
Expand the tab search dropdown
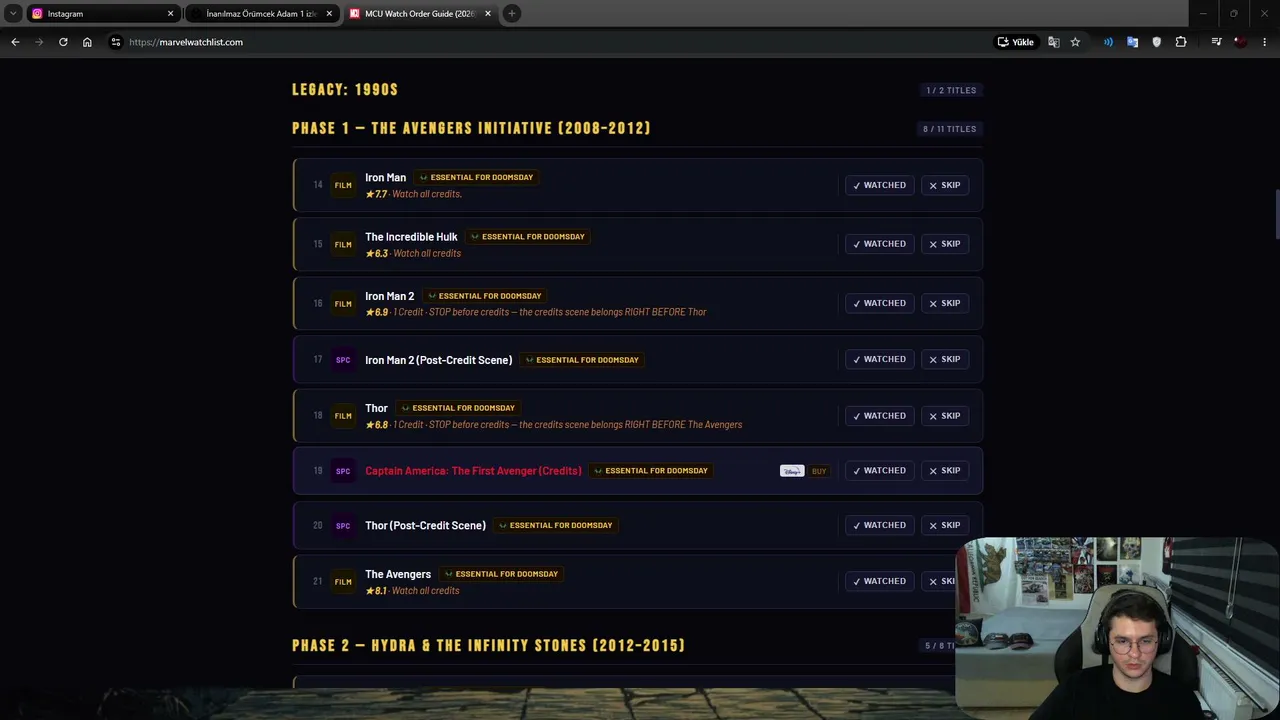(x=13, y=13)
